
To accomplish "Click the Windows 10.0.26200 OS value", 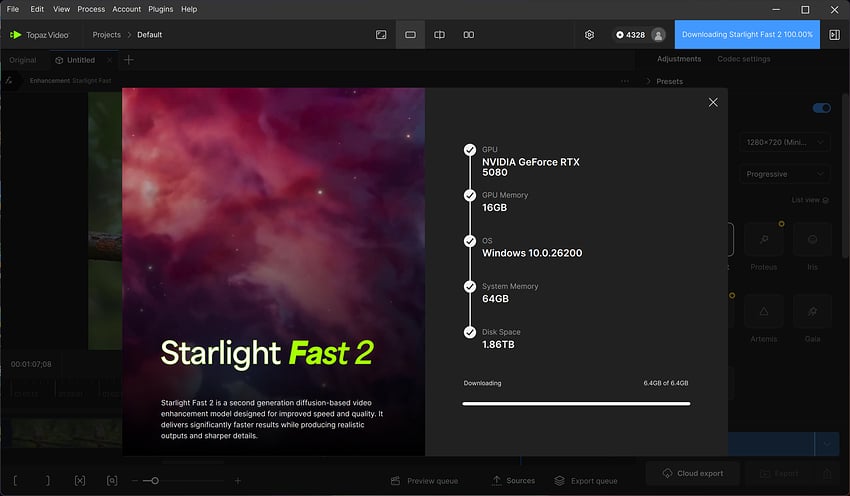I will pos(532,253).
